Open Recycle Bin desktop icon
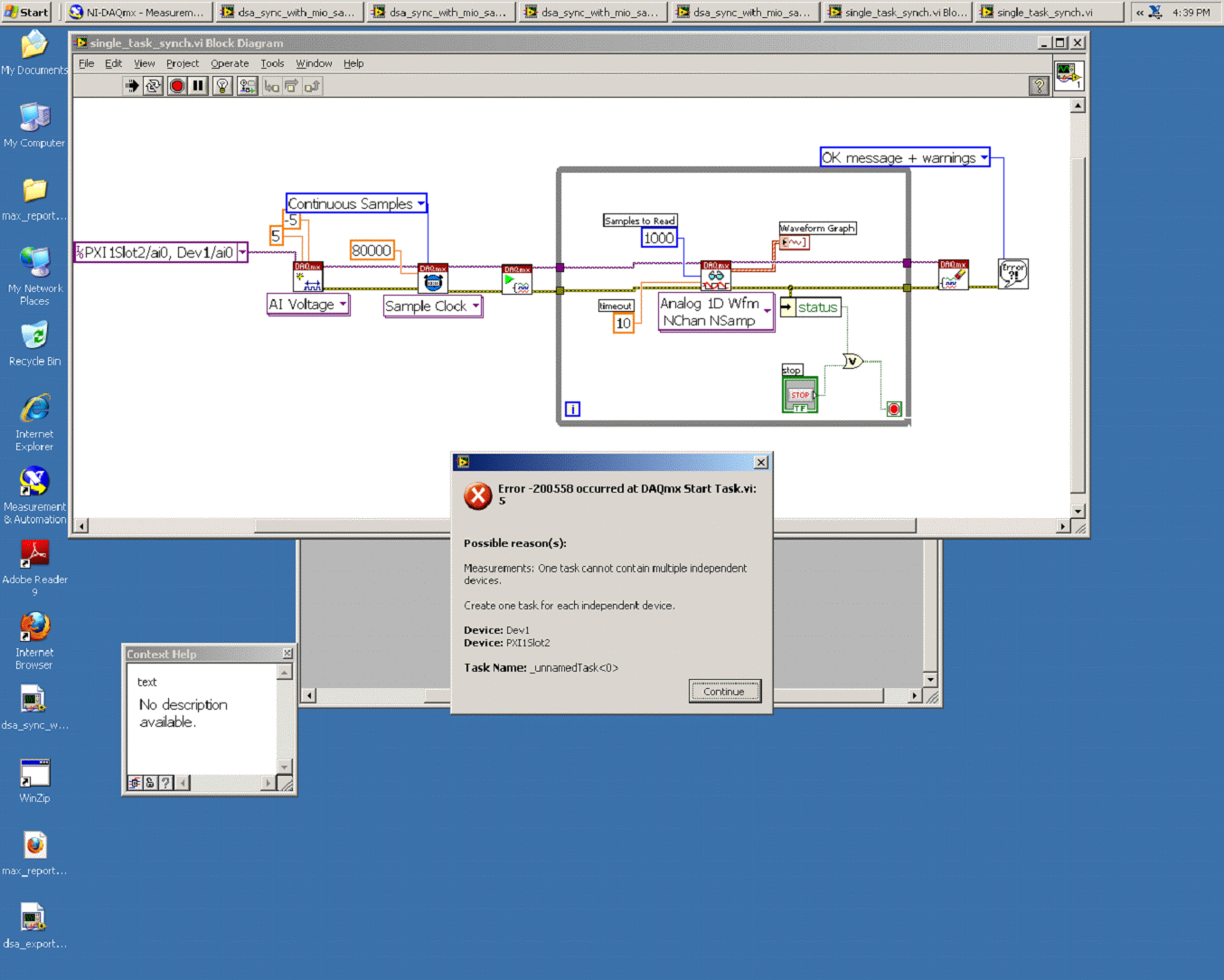Screen dimensions: 1224x980 (34, 344)
